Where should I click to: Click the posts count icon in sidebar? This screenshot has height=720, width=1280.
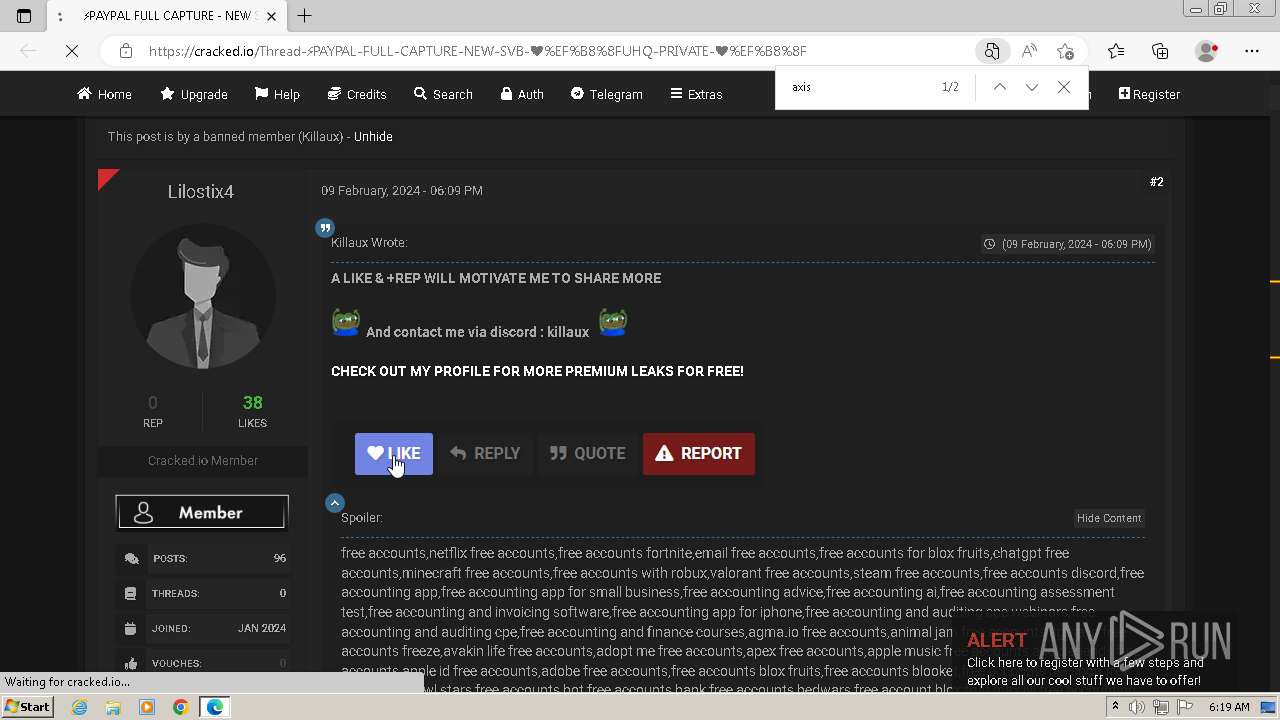tap(131, 558)
